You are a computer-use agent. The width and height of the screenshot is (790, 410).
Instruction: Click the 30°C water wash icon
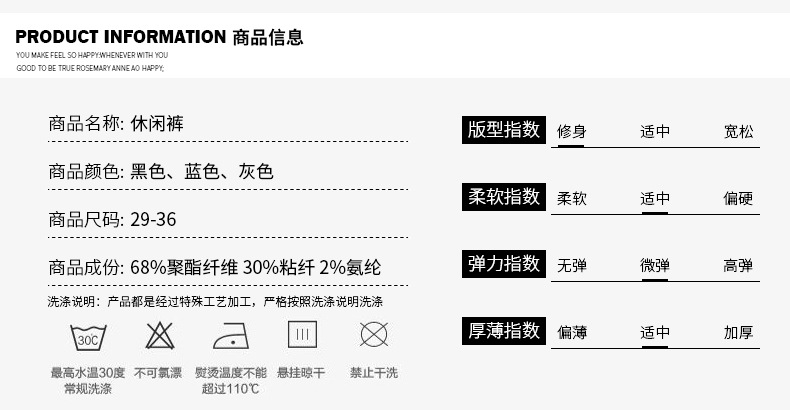tap(88, 336)
